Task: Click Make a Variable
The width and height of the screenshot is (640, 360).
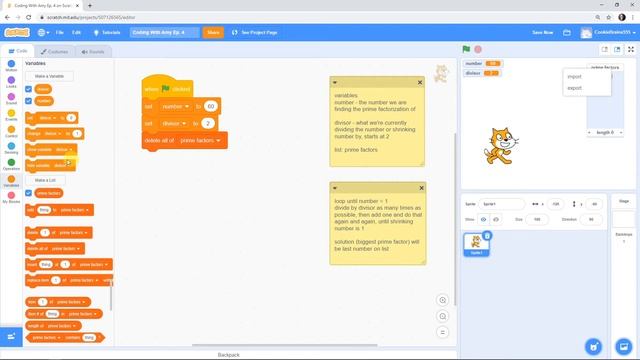Action: pyautogui.click(x=49, y=76)
